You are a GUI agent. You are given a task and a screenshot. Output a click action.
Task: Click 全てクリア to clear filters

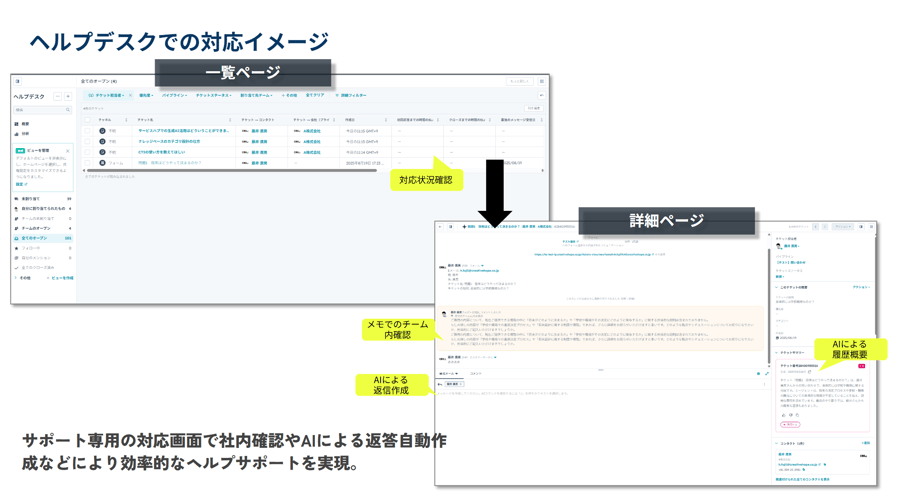(x=315, y=96)
